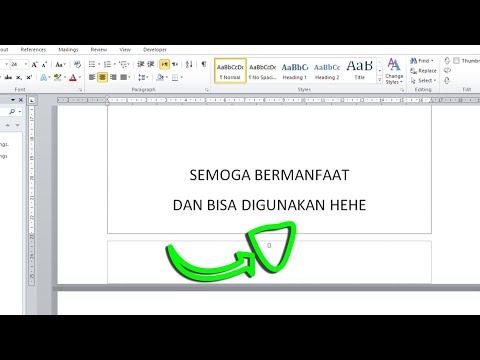Image resolution: width=480 pixels, height=360 pixels.
Task: Click the Sort A-Z icon
Action: pyautogui.click(x=189, y=64)
